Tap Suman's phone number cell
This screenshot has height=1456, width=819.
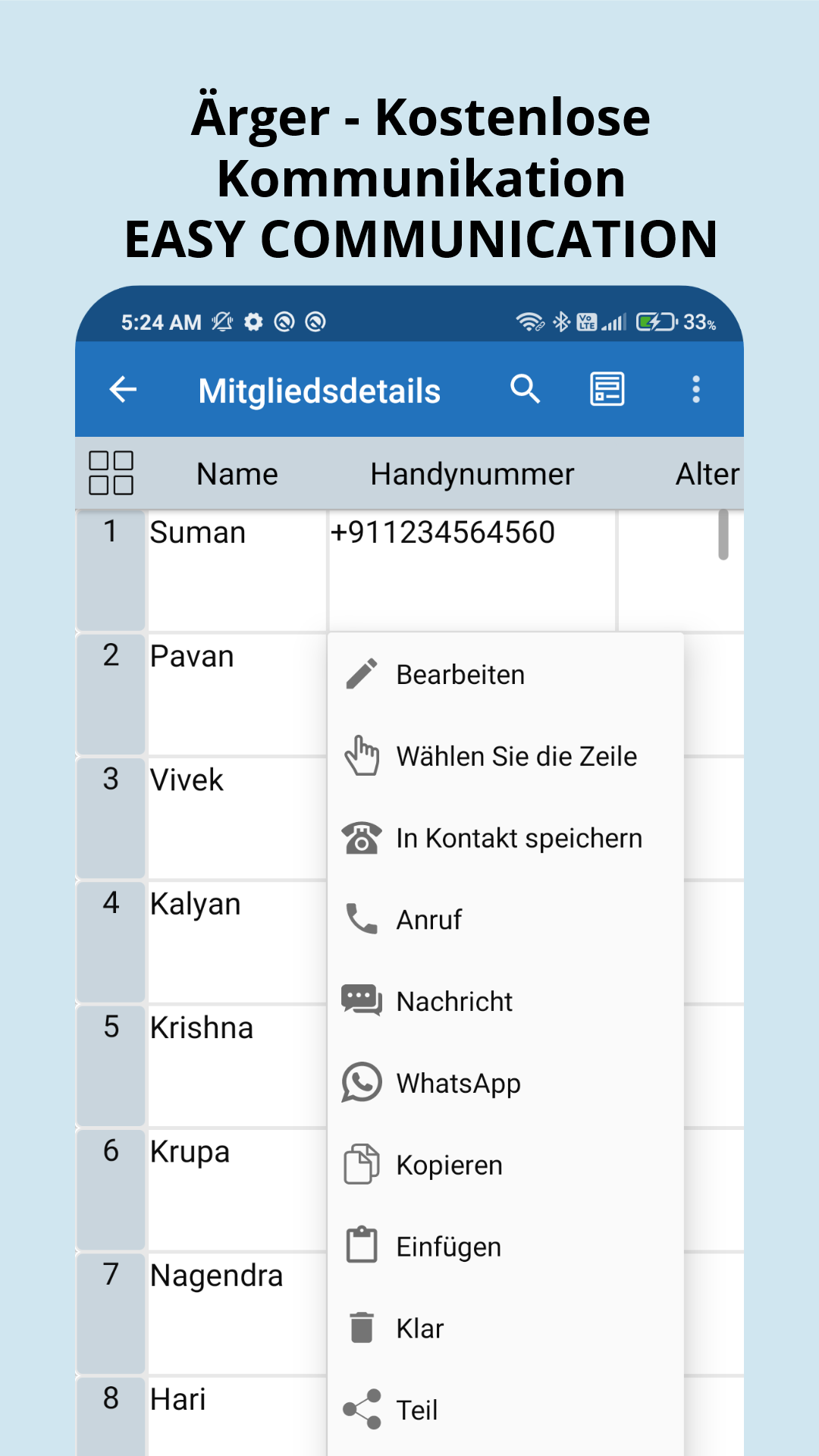(x=472, y=570)
